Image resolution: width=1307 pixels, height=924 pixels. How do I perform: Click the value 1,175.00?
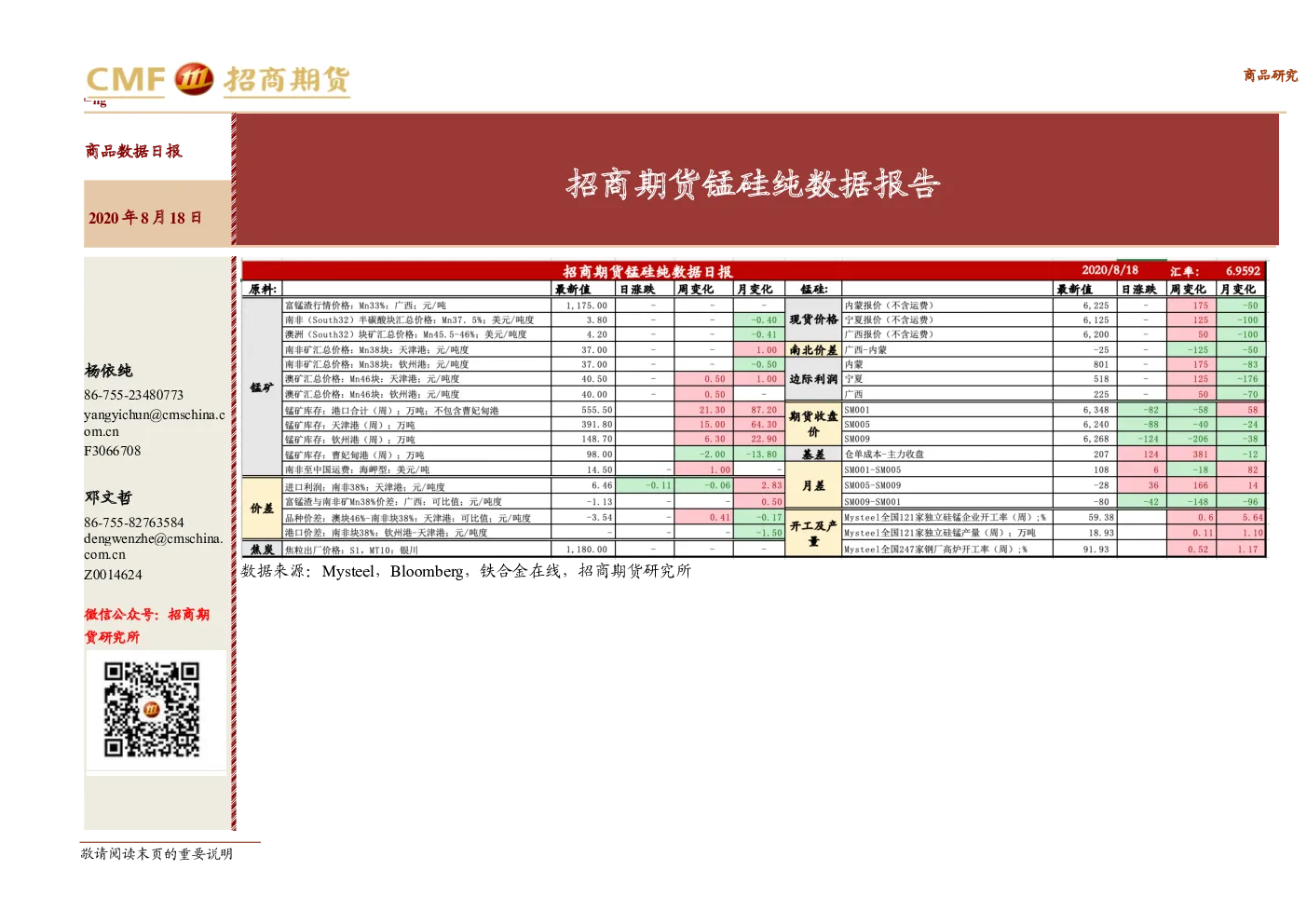(586, 306)
